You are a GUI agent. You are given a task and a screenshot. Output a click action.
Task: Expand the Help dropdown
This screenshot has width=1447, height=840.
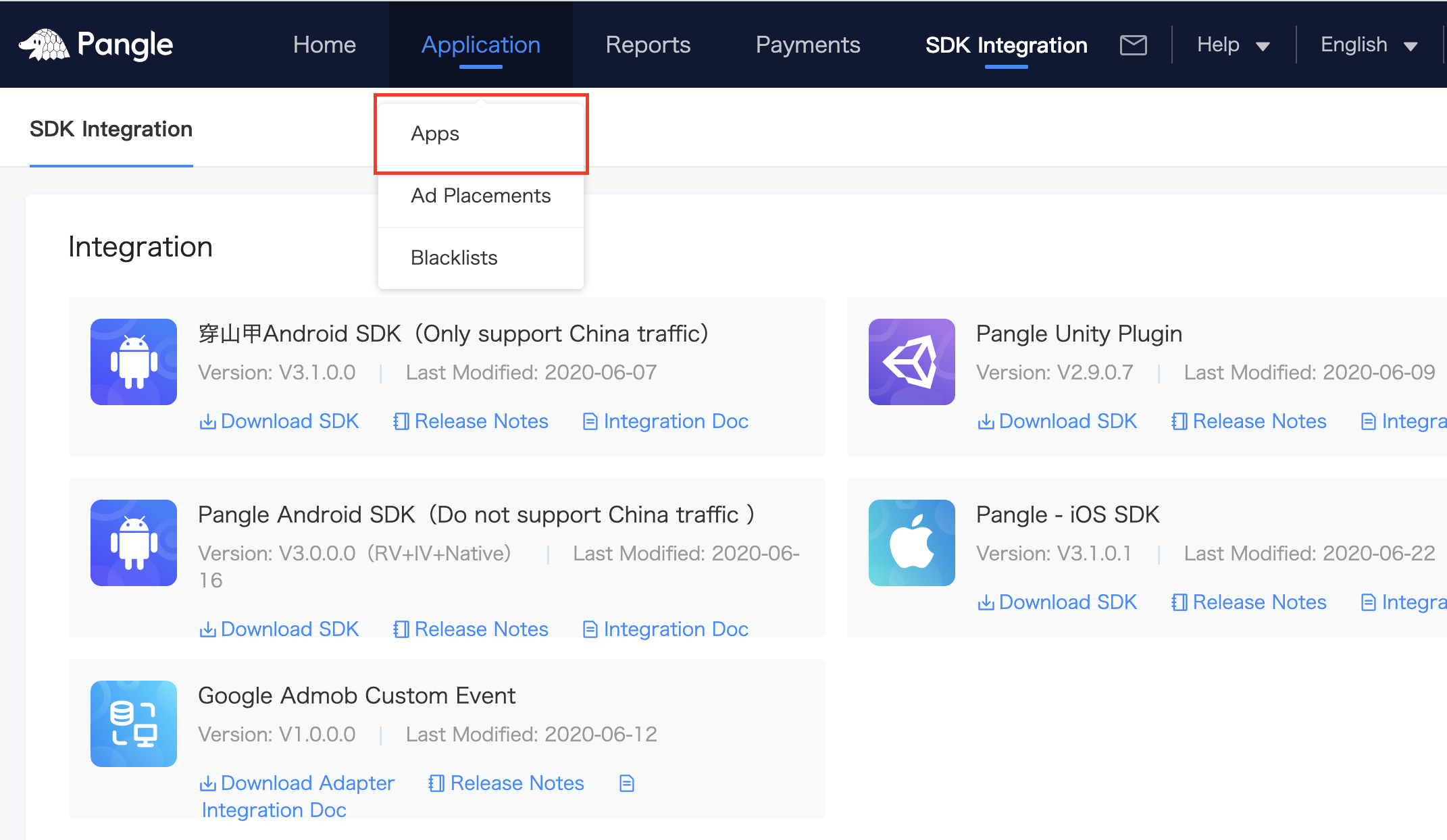[x=1233, y=45]
